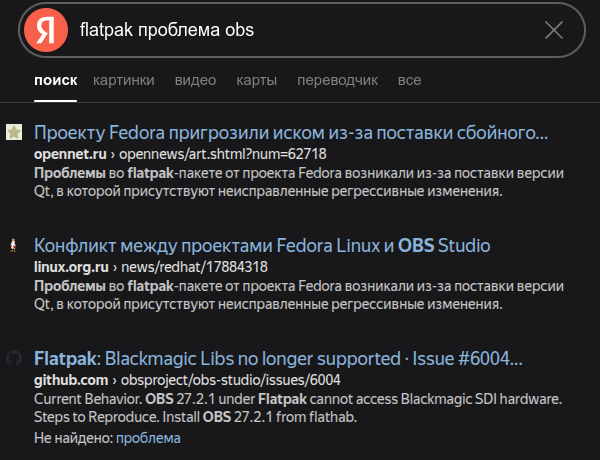Click the opennet.ru domain link
600x460 pixels.
point(70,154)
